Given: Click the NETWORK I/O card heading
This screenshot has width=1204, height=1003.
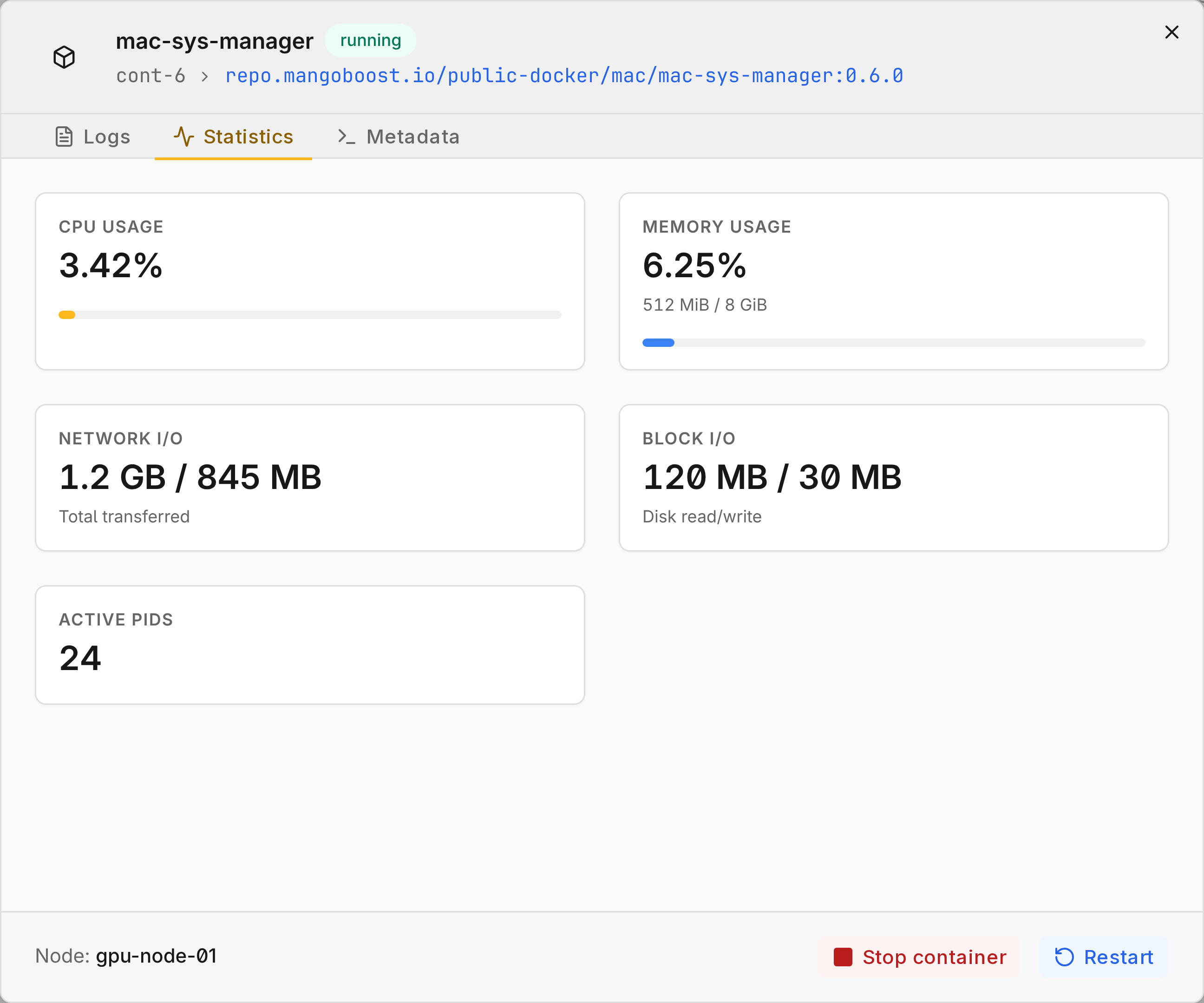Looking at the screenshot, I should click(121, 438).
